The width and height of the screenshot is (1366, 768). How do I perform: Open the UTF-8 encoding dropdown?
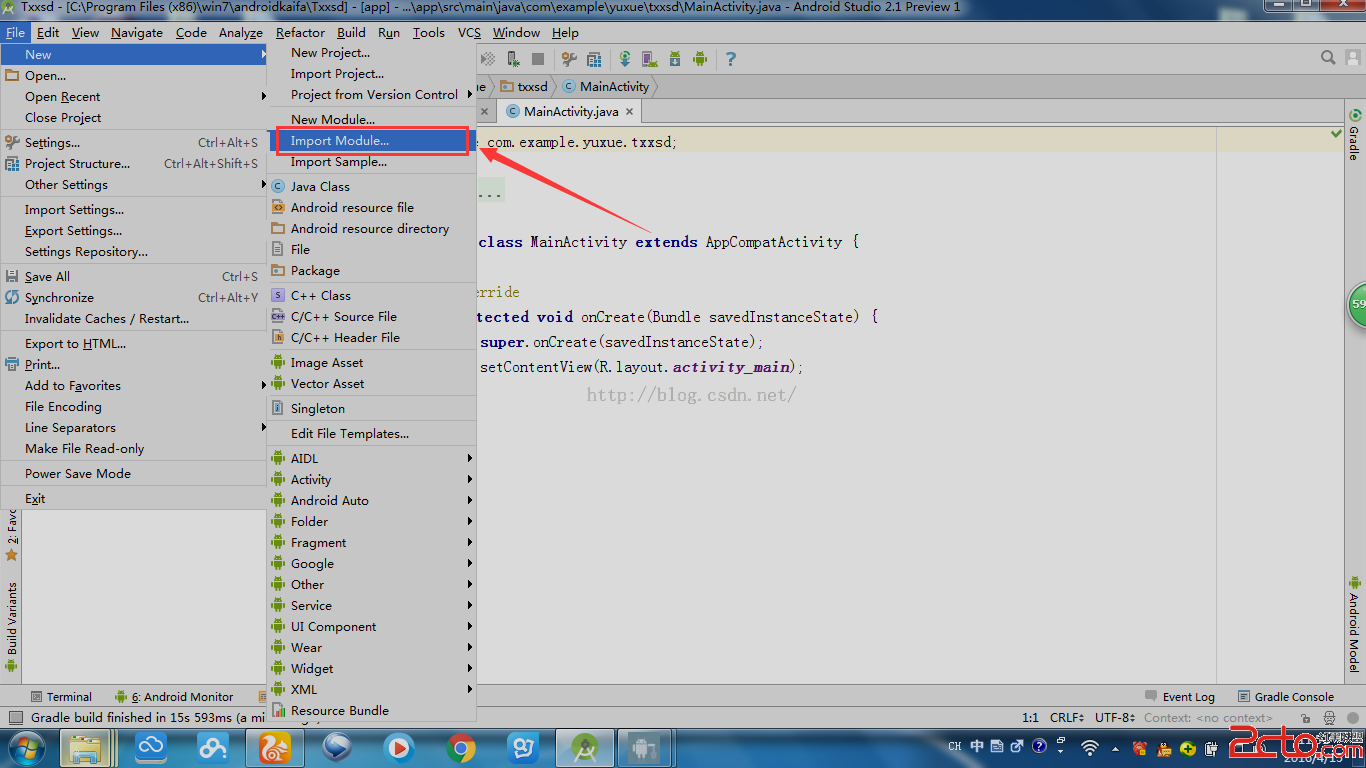(1114, 718)
